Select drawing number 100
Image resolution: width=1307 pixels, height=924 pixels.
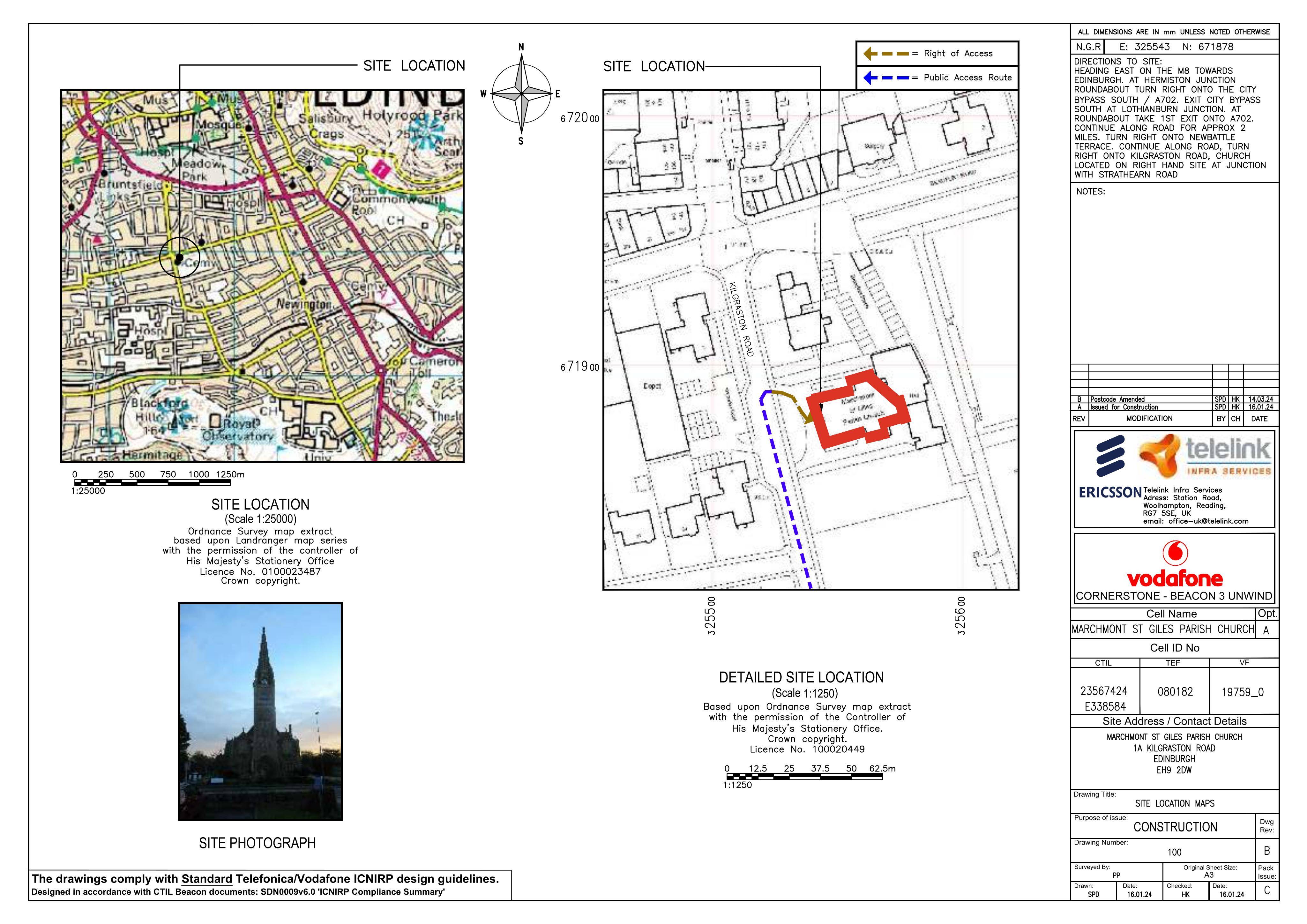pos(1174,852)
